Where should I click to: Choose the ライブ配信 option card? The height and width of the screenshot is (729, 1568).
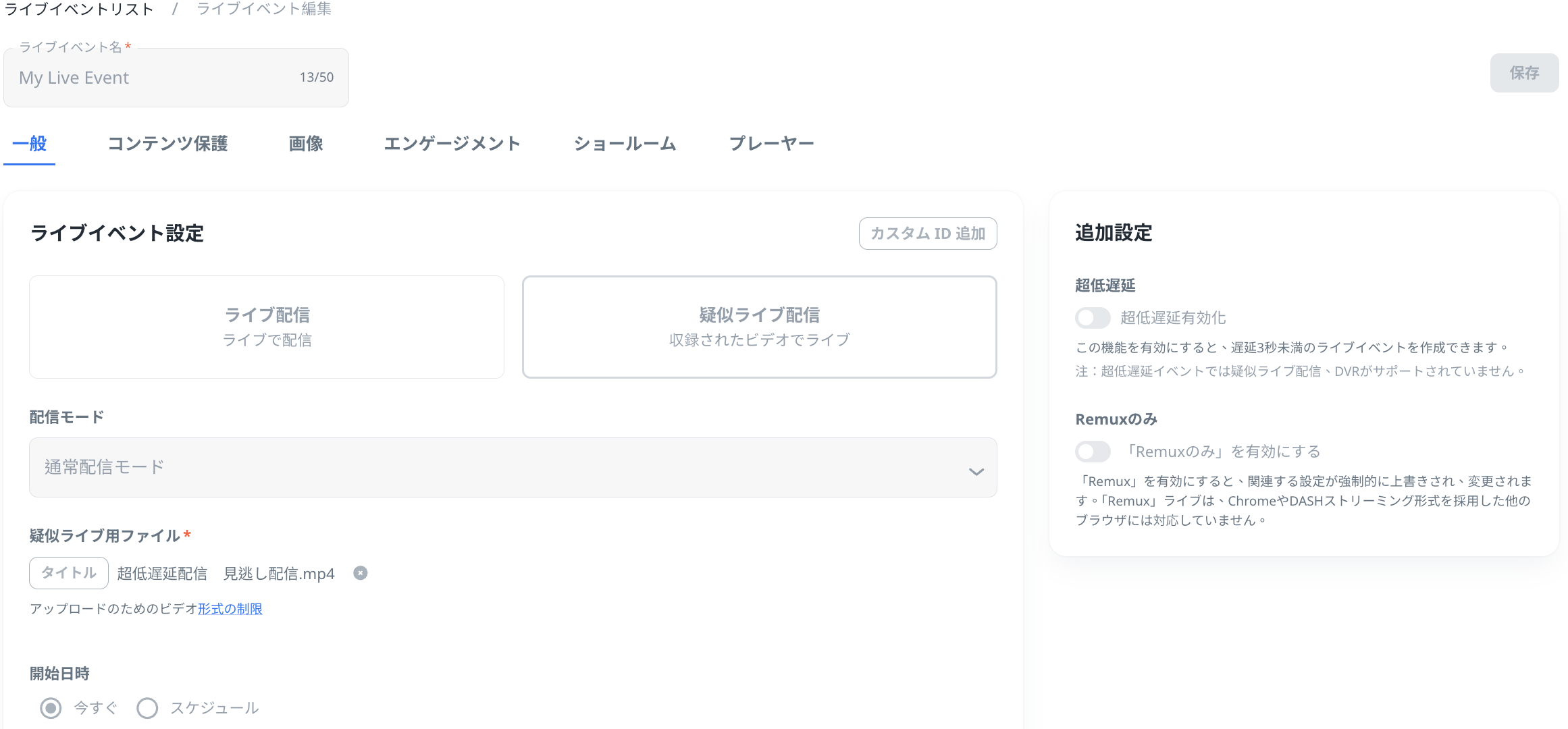(267, 327)
